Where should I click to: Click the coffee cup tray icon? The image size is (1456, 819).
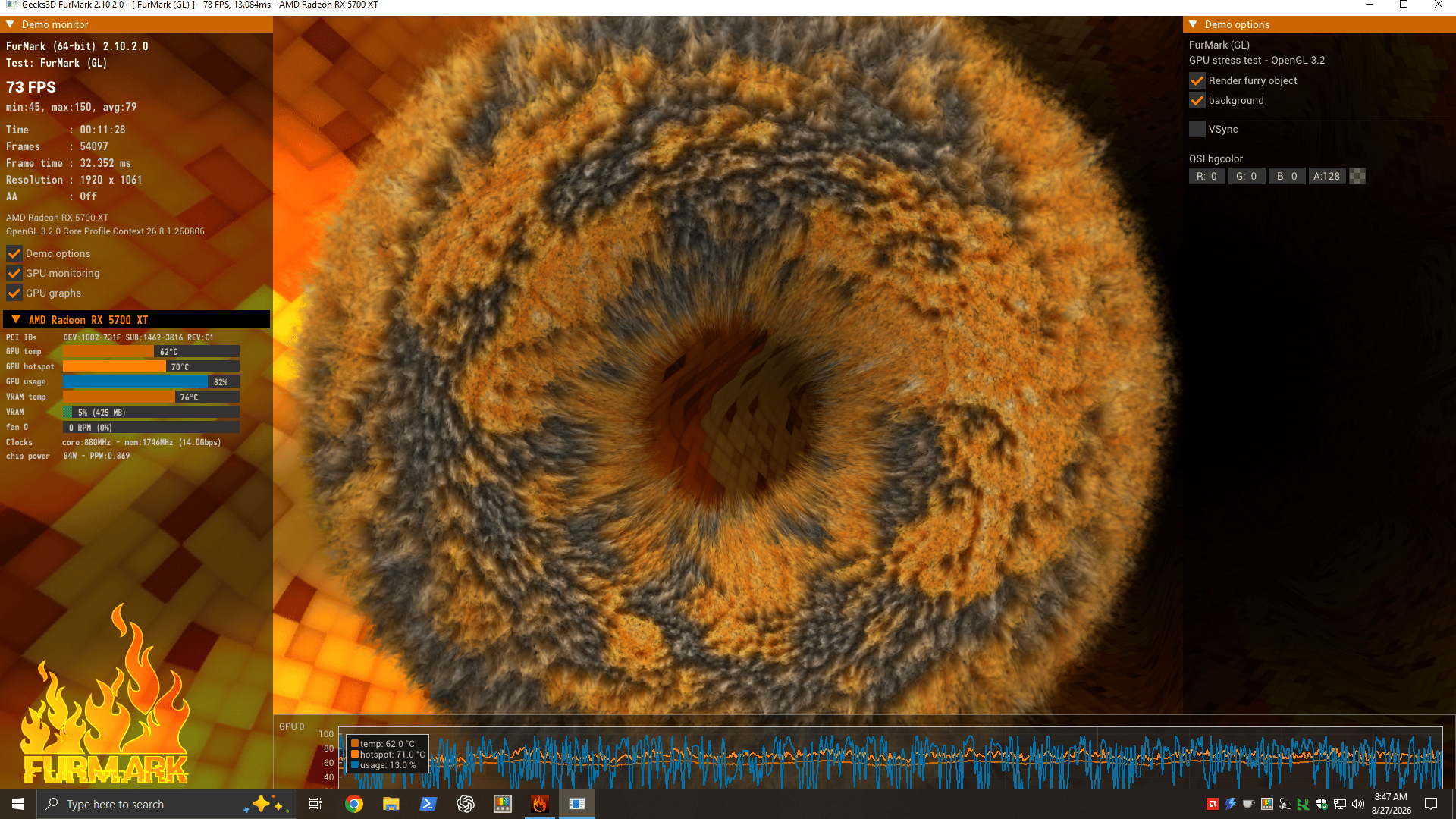(x=1248, y=804)
